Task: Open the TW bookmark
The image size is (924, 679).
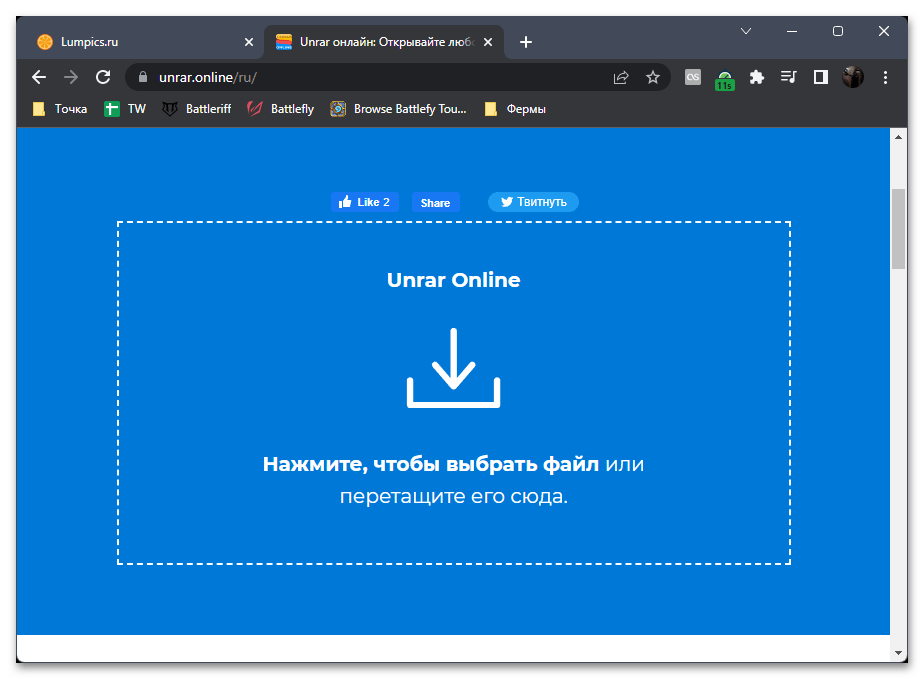Action: [125, 109]
